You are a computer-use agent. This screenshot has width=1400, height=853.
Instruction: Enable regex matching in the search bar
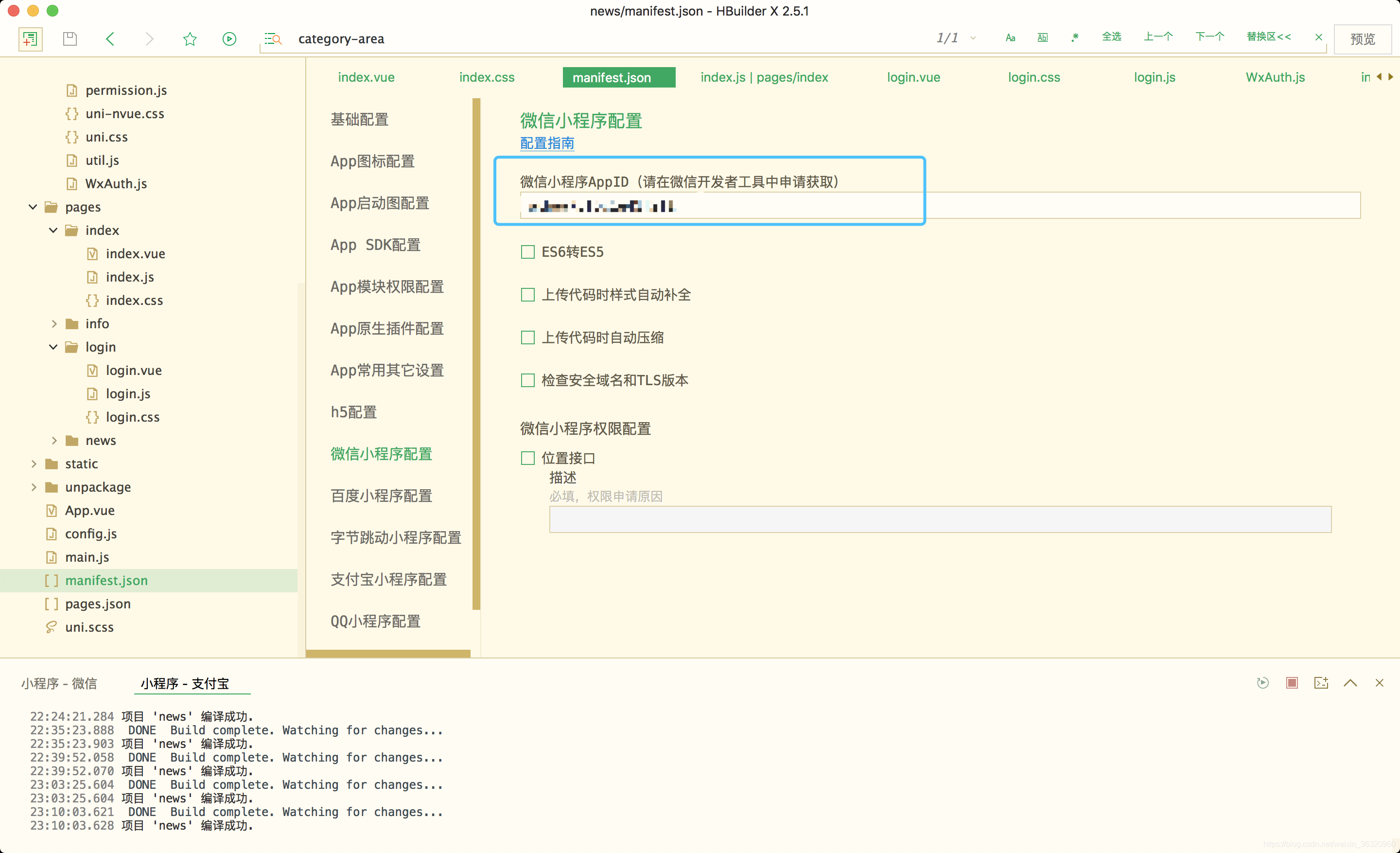pyautogui.click(x=1074, y=36)
